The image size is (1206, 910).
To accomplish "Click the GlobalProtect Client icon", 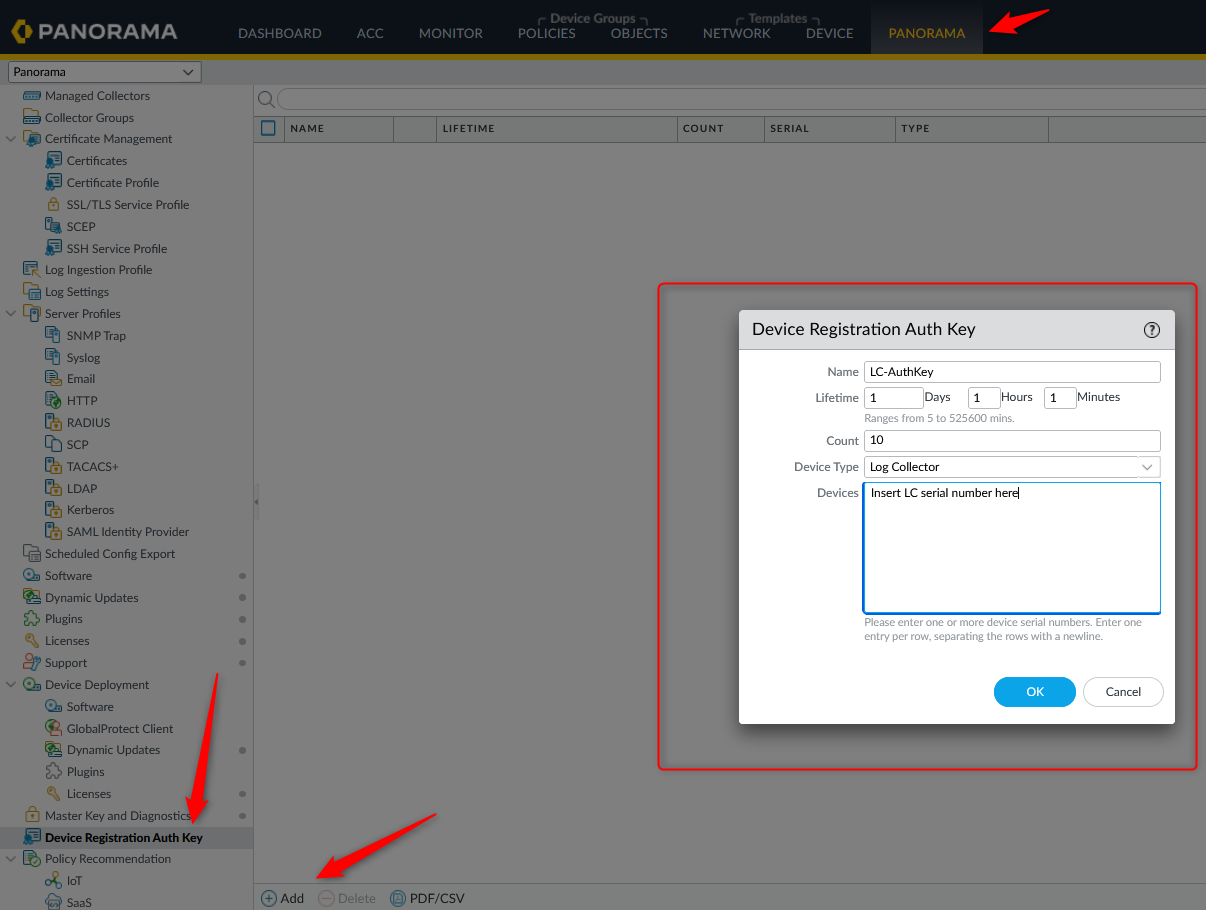I will pos(54,729).
